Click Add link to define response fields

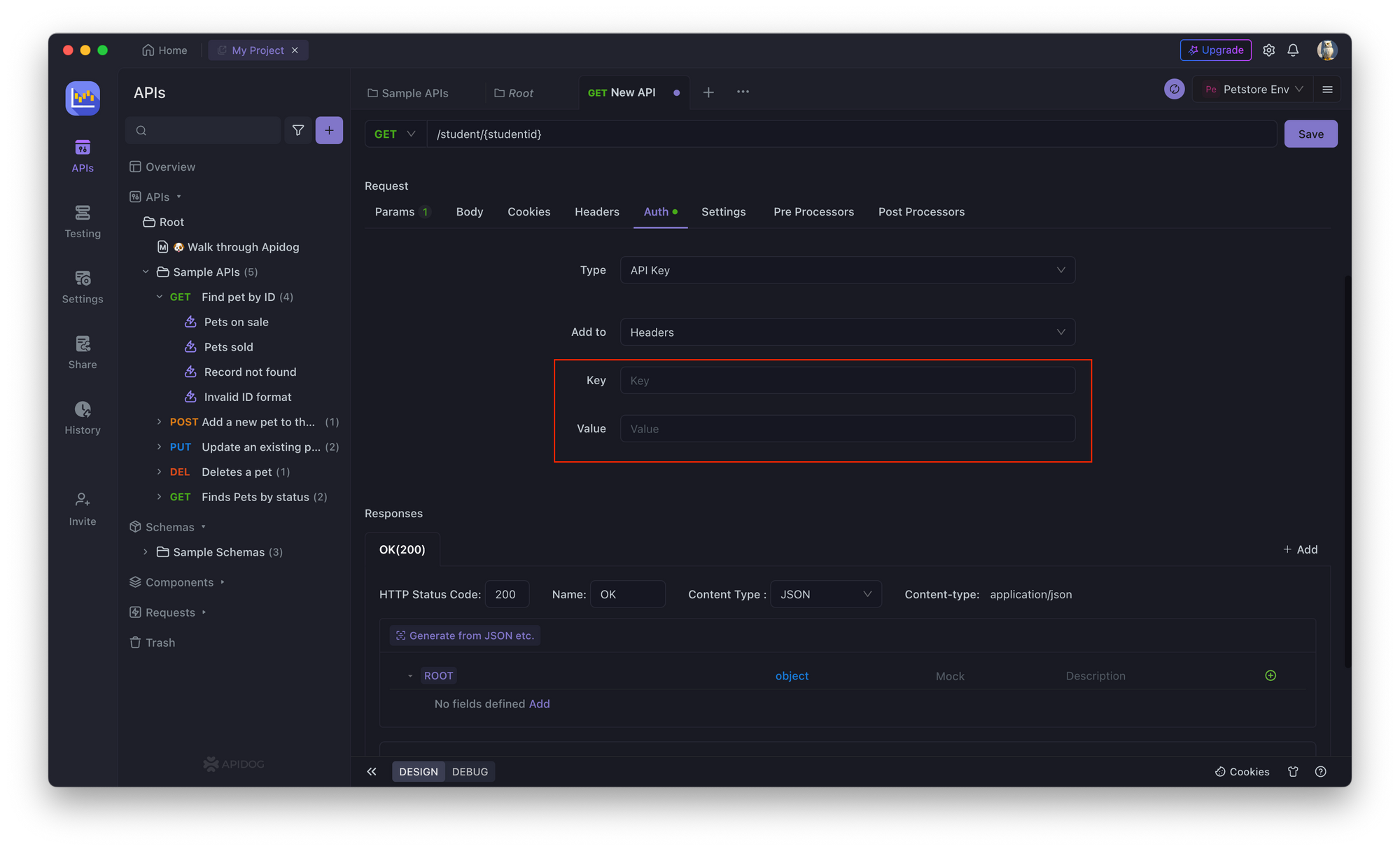[540, 703]
